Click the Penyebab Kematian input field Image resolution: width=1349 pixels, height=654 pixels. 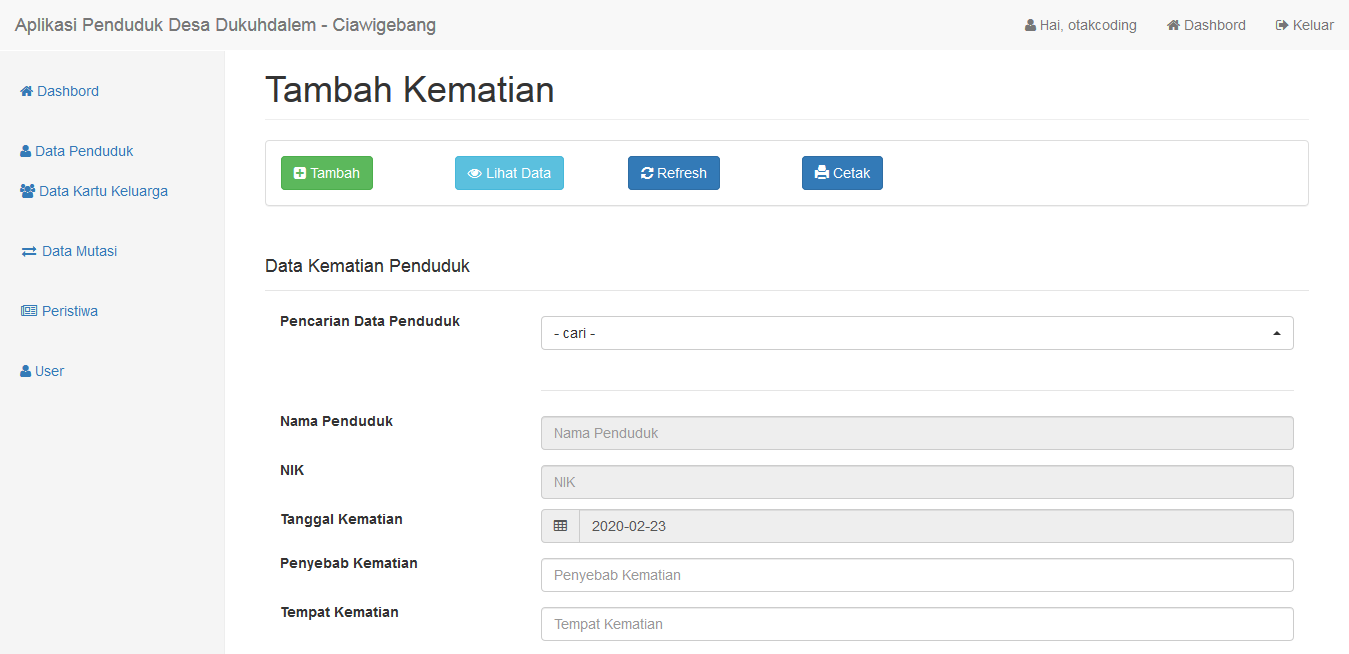point(915,574)
